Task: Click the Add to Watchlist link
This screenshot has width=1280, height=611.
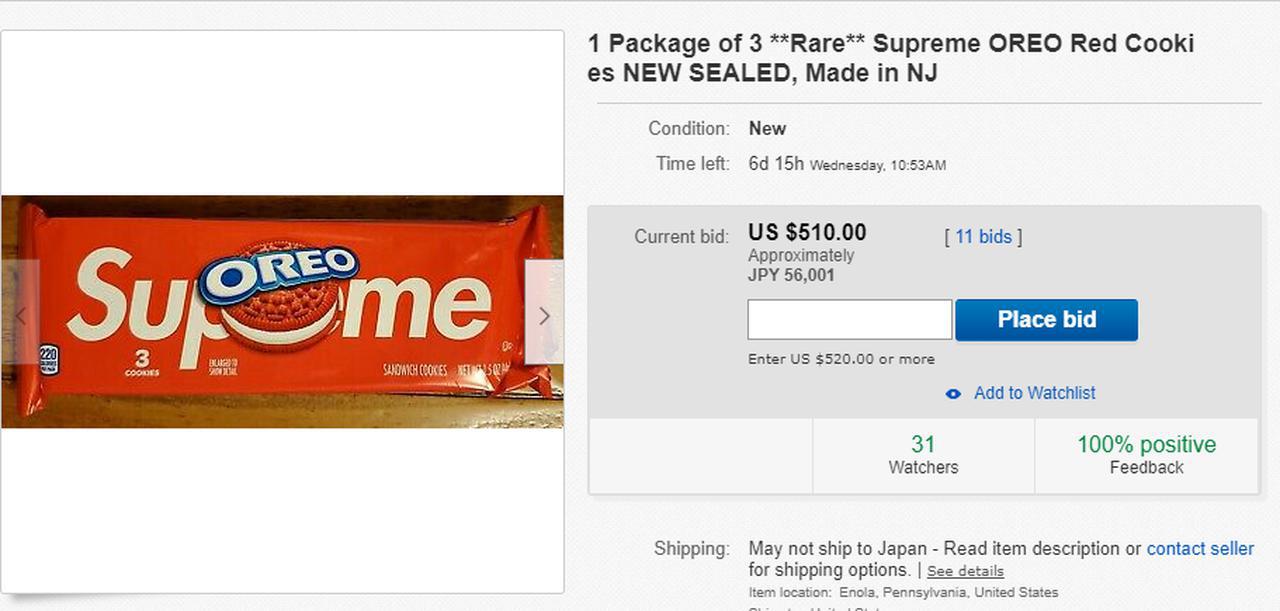Action: tap(1034, 393)
